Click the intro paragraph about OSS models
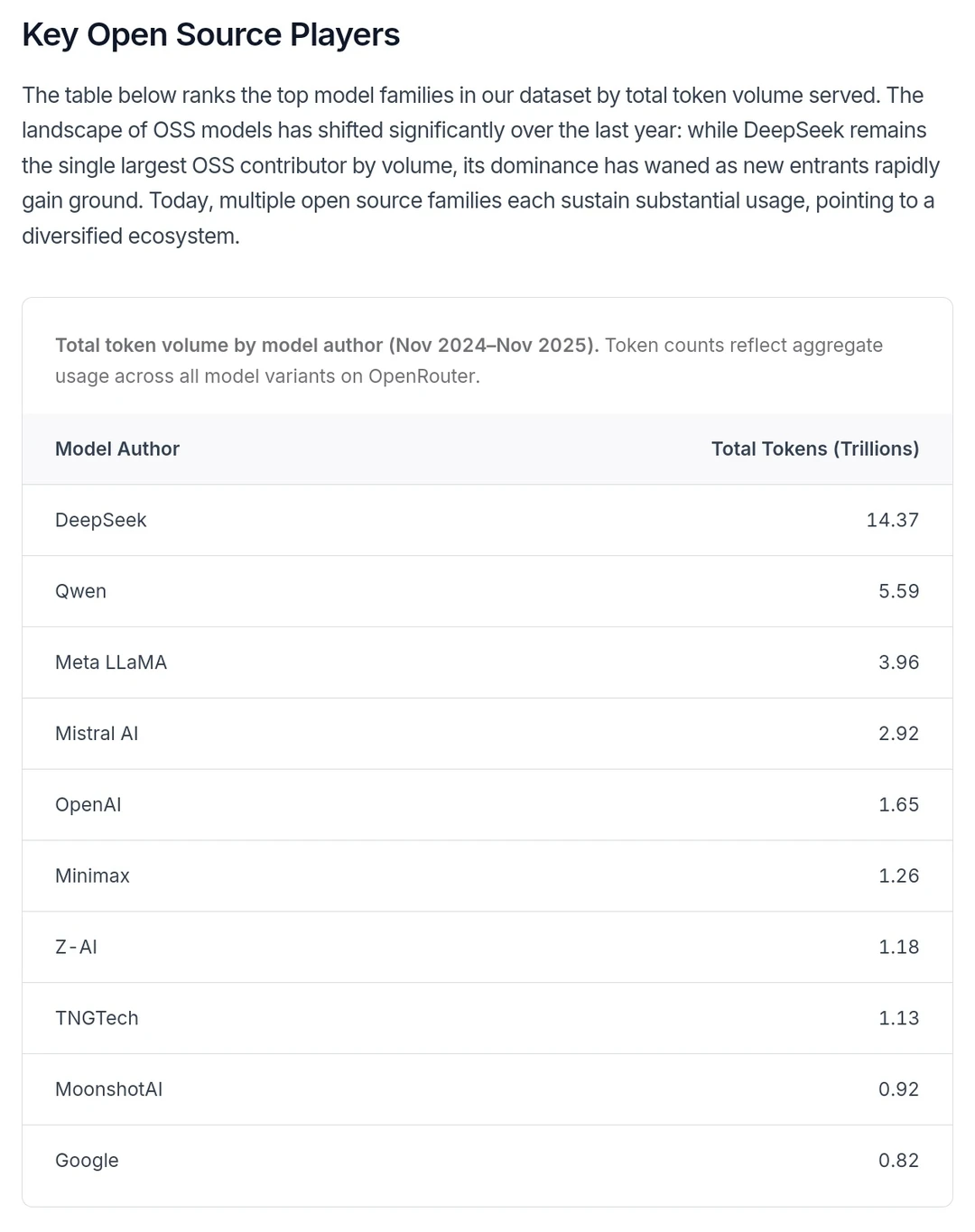The width and height of the screenshot is (975, 1232). coord(480,165)
